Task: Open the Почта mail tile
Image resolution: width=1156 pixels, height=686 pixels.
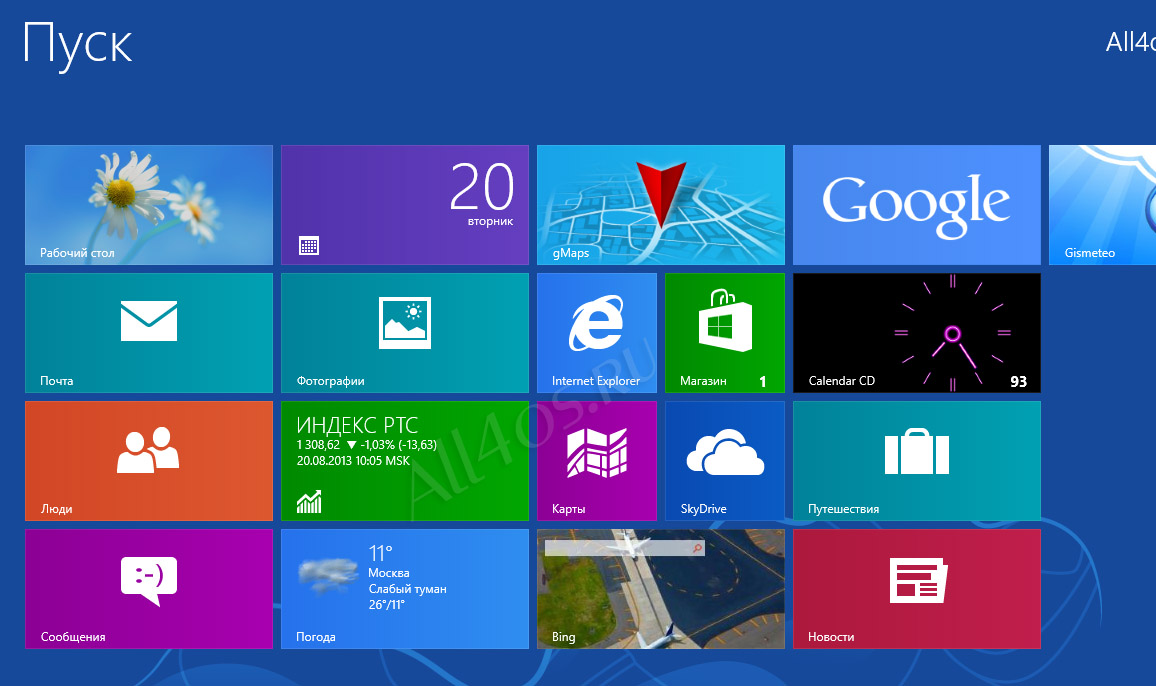Action: point(149,333)
